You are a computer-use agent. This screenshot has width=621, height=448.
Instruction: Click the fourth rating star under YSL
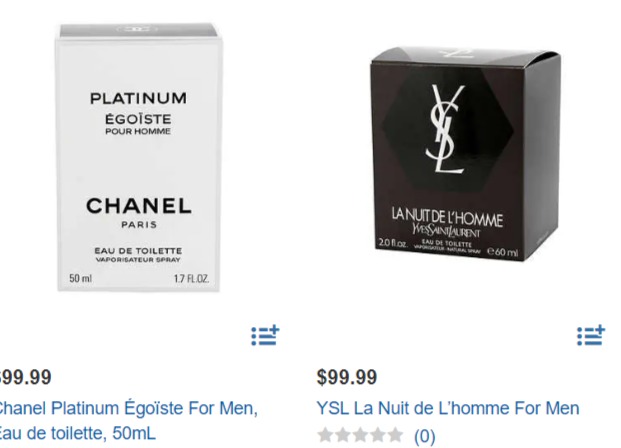click(378, 435)
